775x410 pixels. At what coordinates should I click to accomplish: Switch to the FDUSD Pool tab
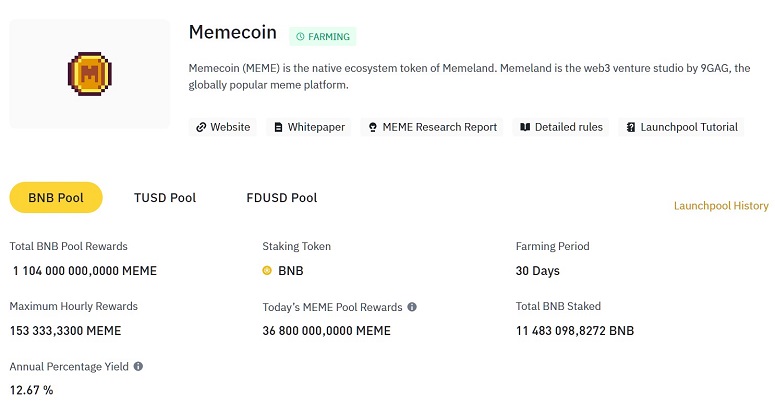282,198
